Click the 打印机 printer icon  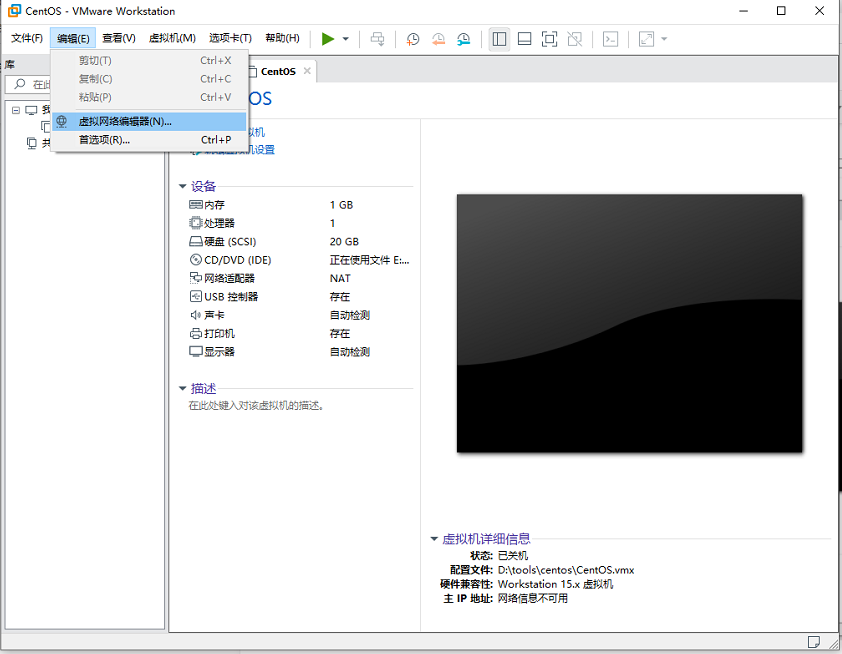[195, 333]
